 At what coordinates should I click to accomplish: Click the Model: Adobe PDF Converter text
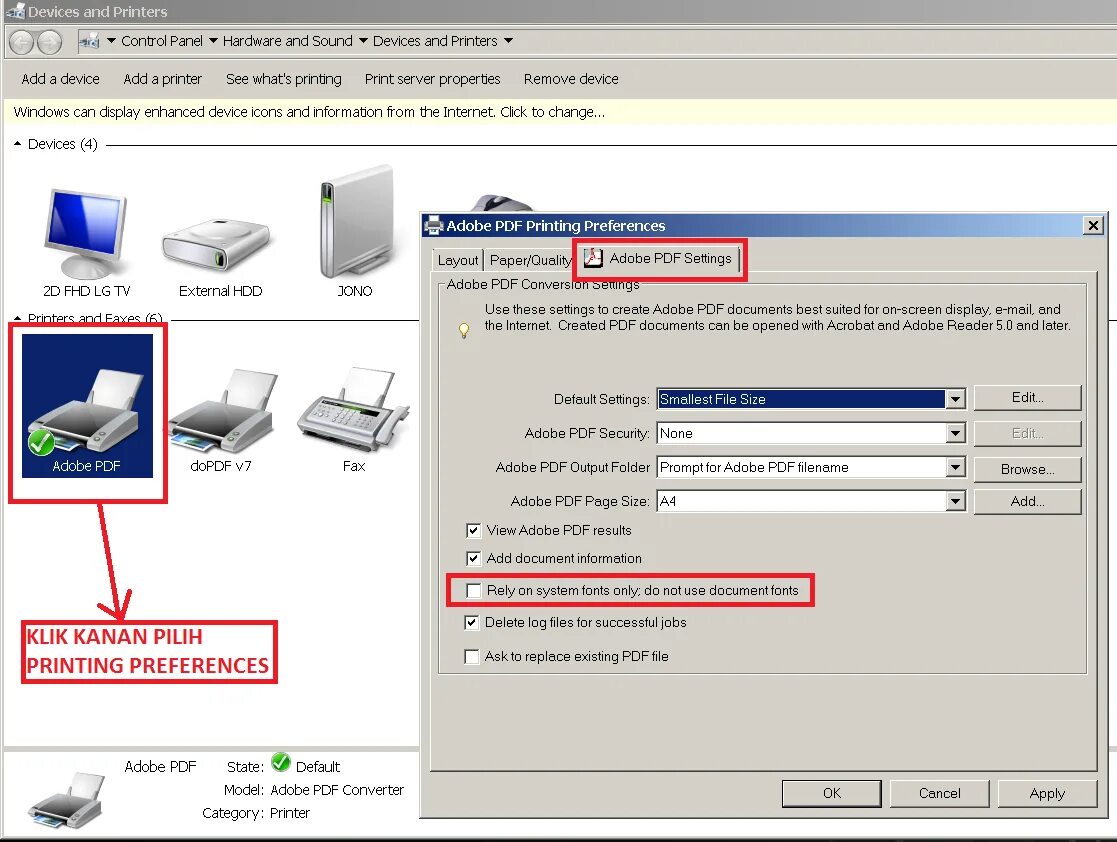313,790
